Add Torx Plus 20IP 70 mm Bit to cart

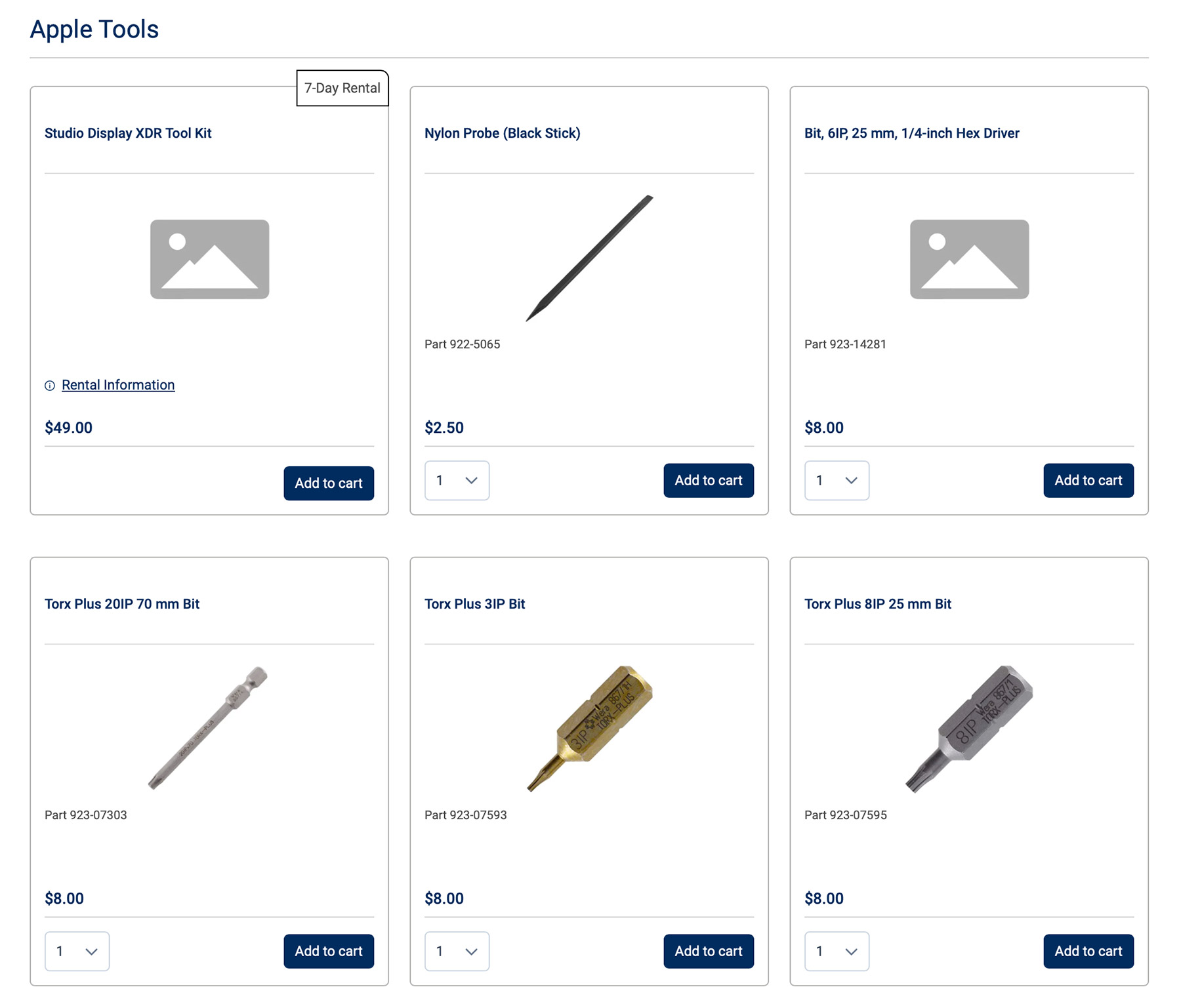click(329, 952)
